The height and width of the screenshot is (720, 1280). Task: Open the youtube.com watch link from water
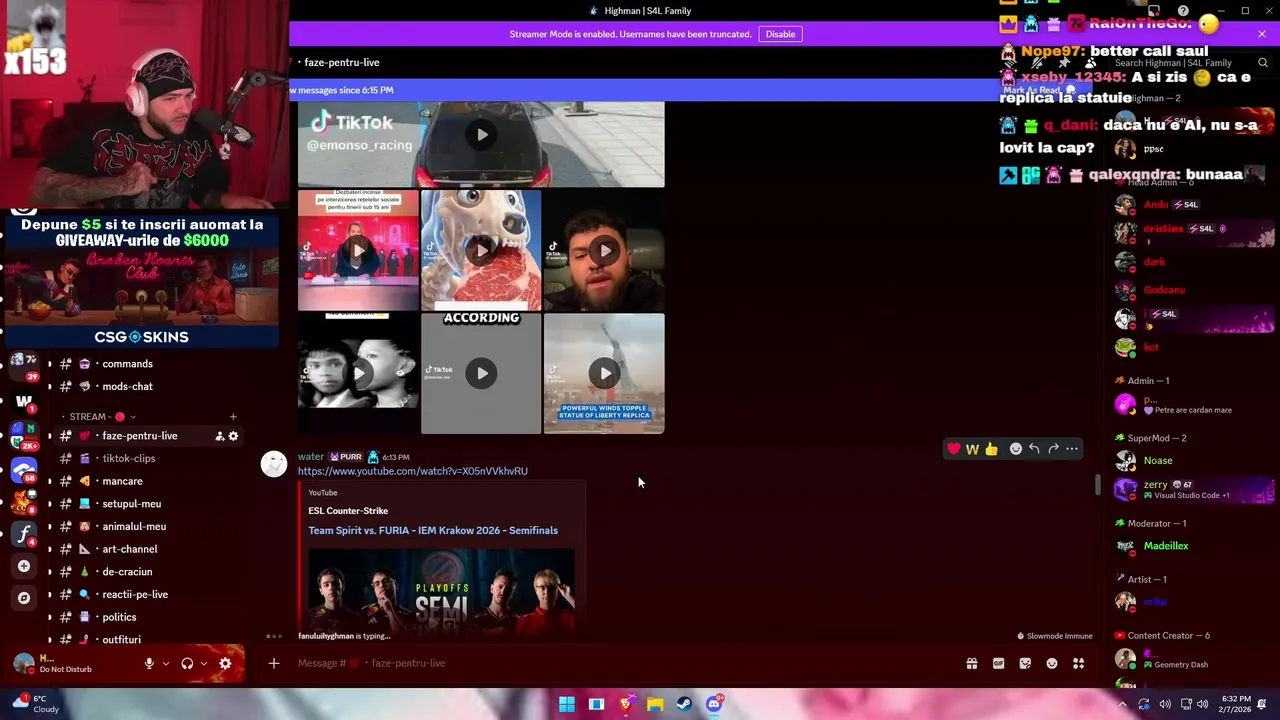click(x=412, y=471)
